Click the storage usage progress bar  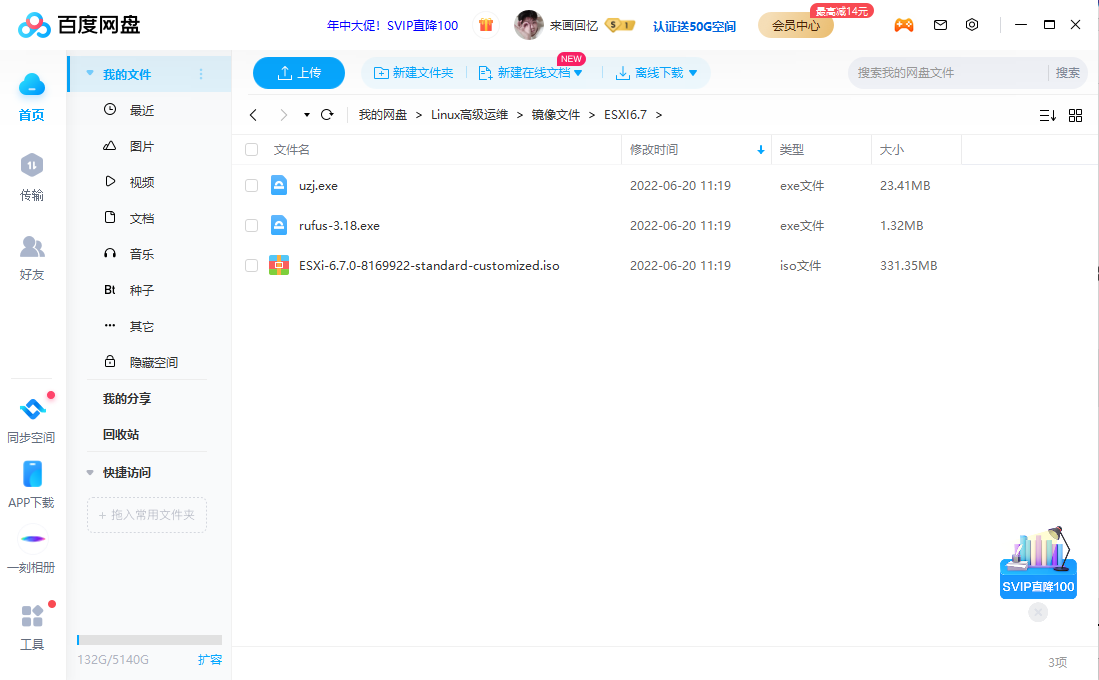coord(149,639)
